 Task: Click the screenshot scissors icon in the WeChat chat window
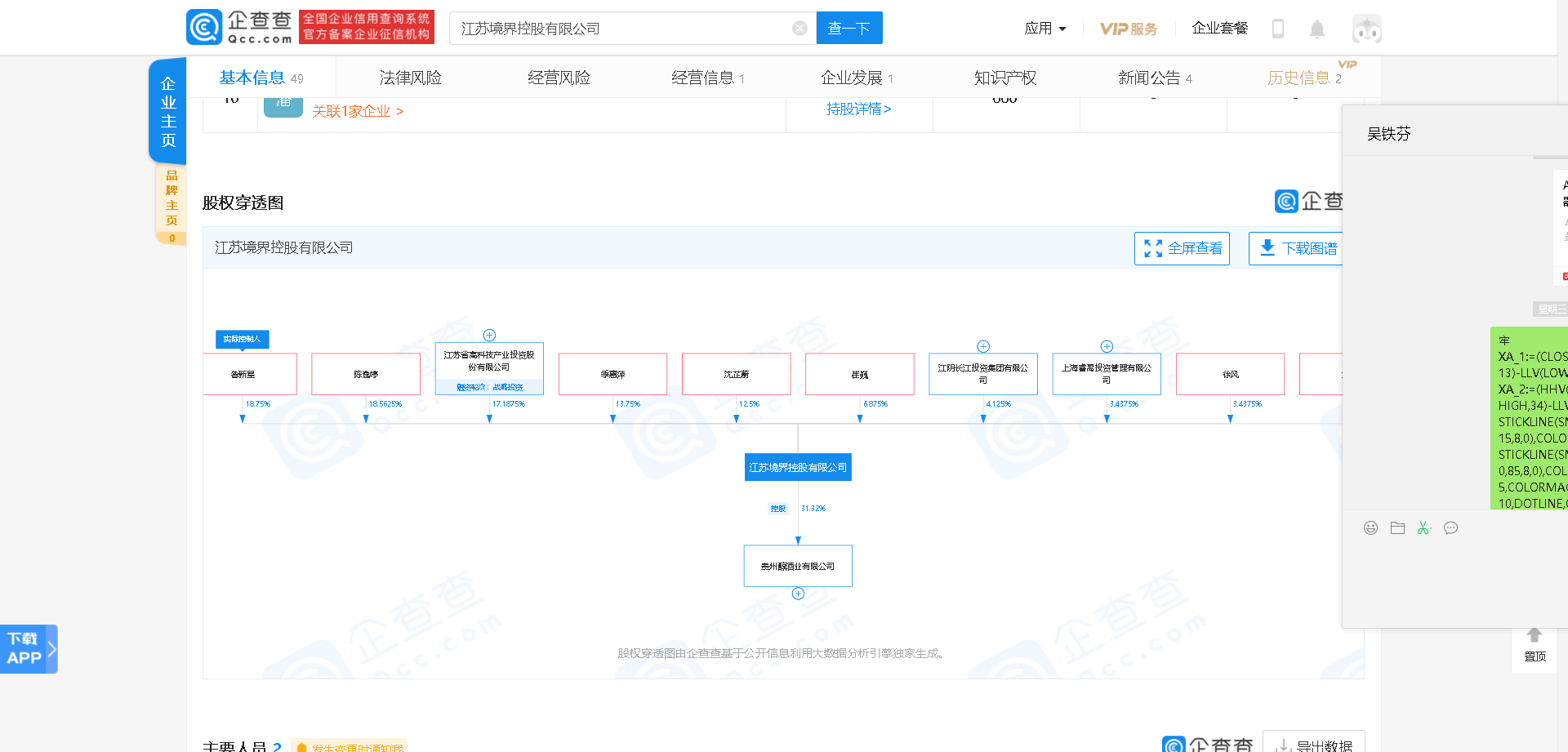[x=1424, y=528]
